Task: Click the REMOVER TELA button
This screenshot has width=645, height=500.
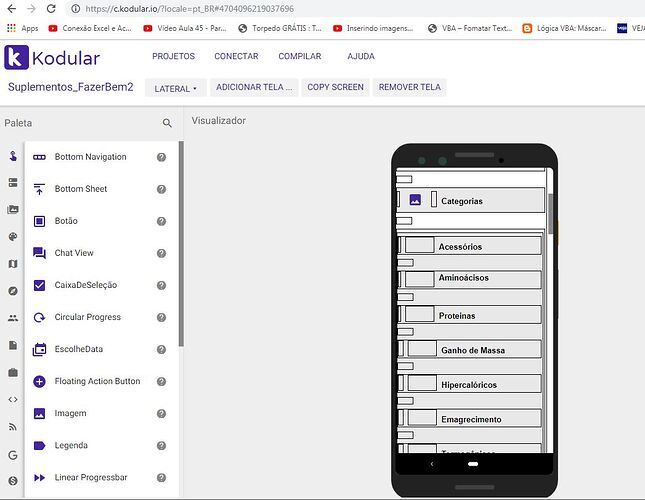Action: 409,87
